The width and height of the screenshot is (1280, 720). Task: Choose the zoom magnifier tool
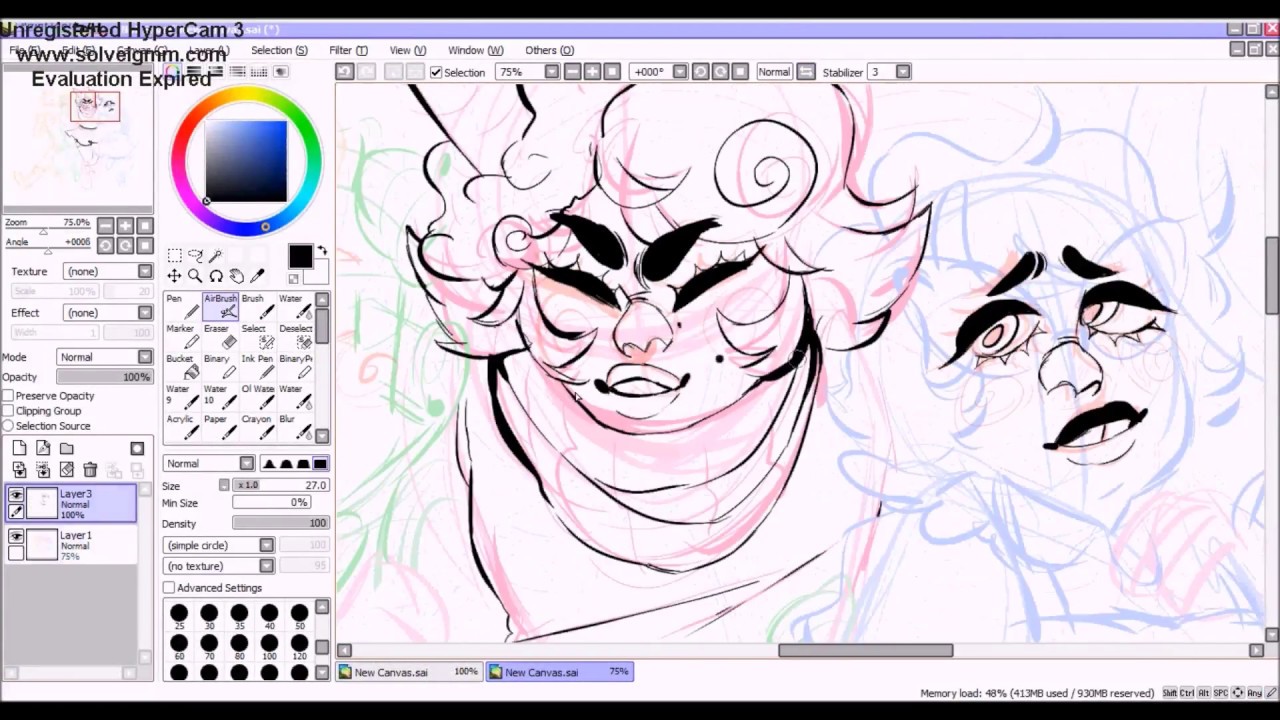pyautogui.click(x=195, y=276)
